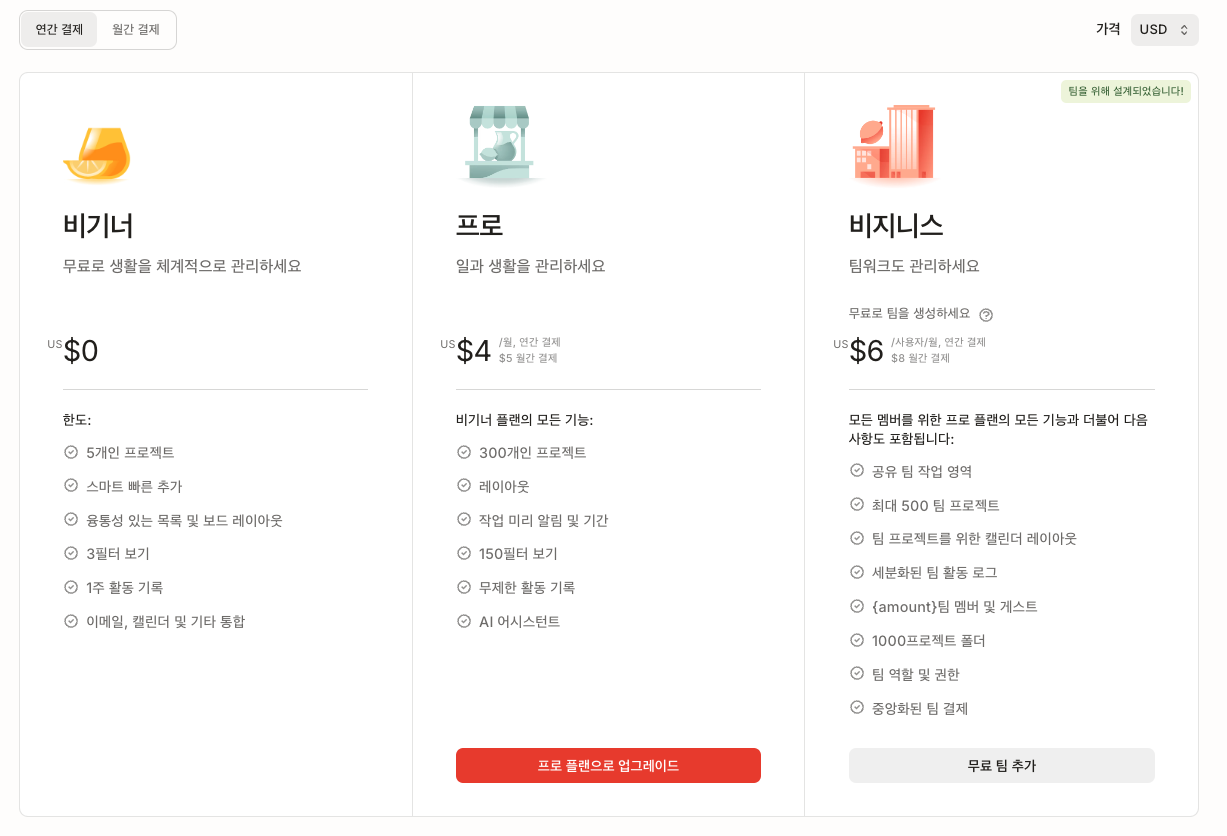Click the 프로 플랜으로 업그레이드 button
The image size is (1227, 836).
(x=608, y=766)
